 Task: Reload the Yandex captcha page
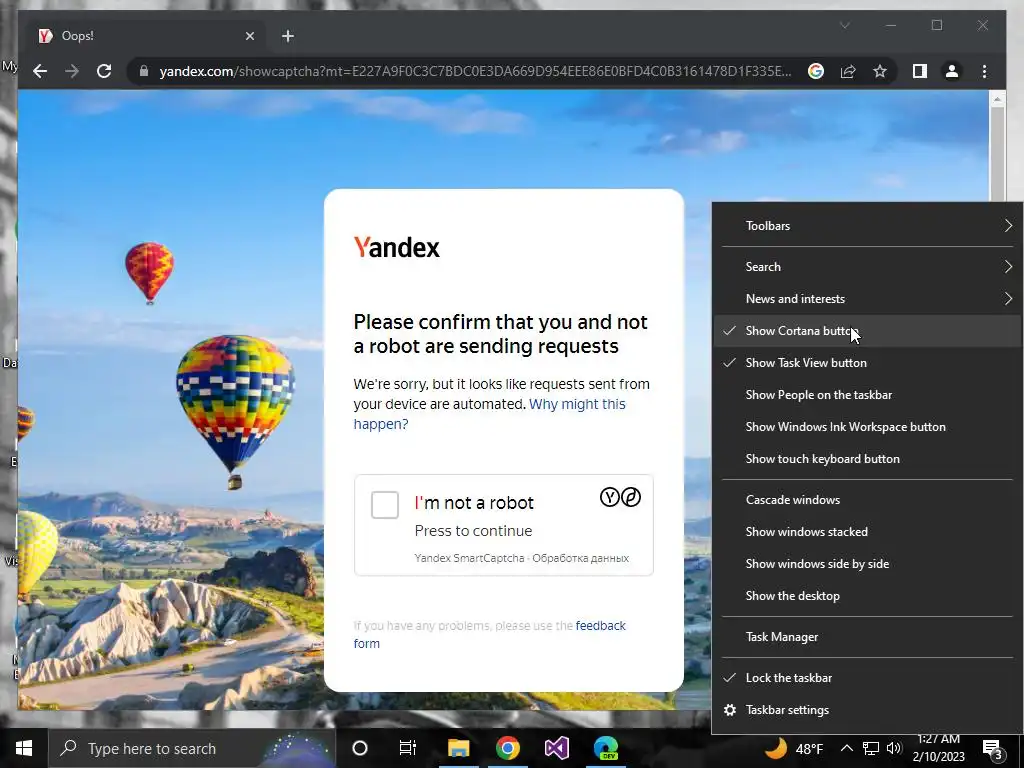pyautogui.click(x=104, y=71)
